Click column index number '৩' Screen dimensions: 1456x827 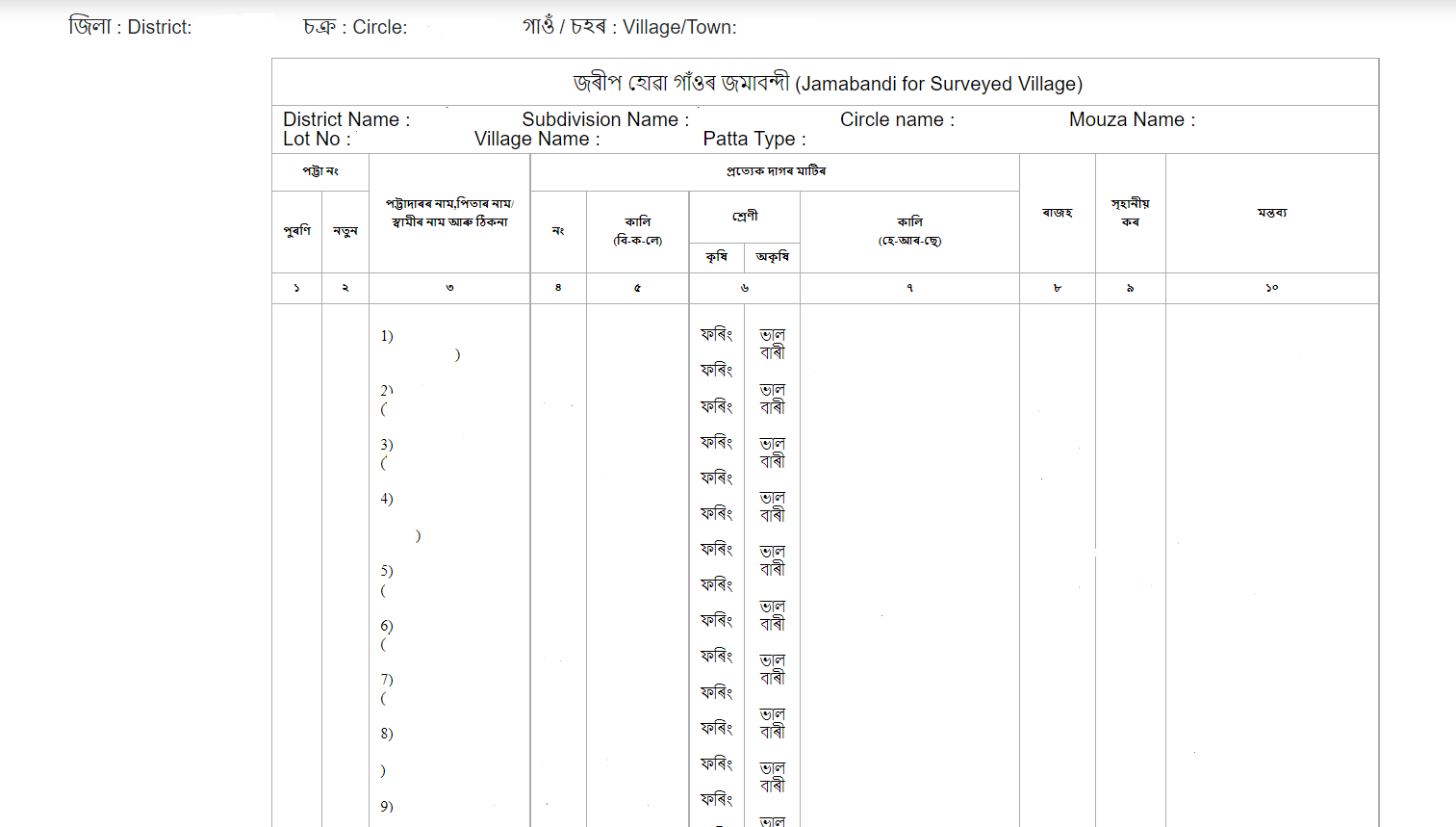click(449, 288)
